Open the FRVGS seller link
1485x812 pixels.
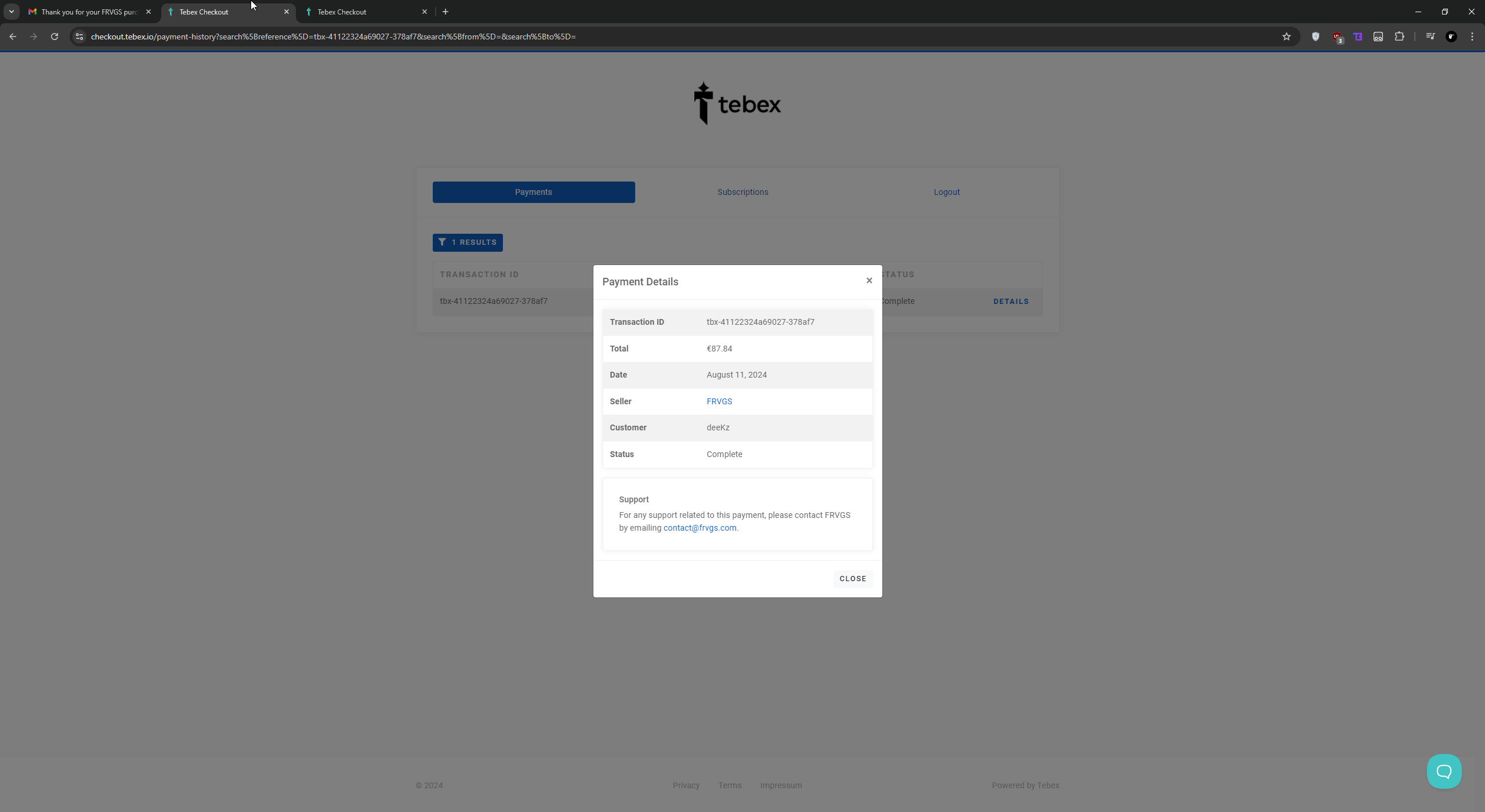pyautogui.click(x=719, y=401)
